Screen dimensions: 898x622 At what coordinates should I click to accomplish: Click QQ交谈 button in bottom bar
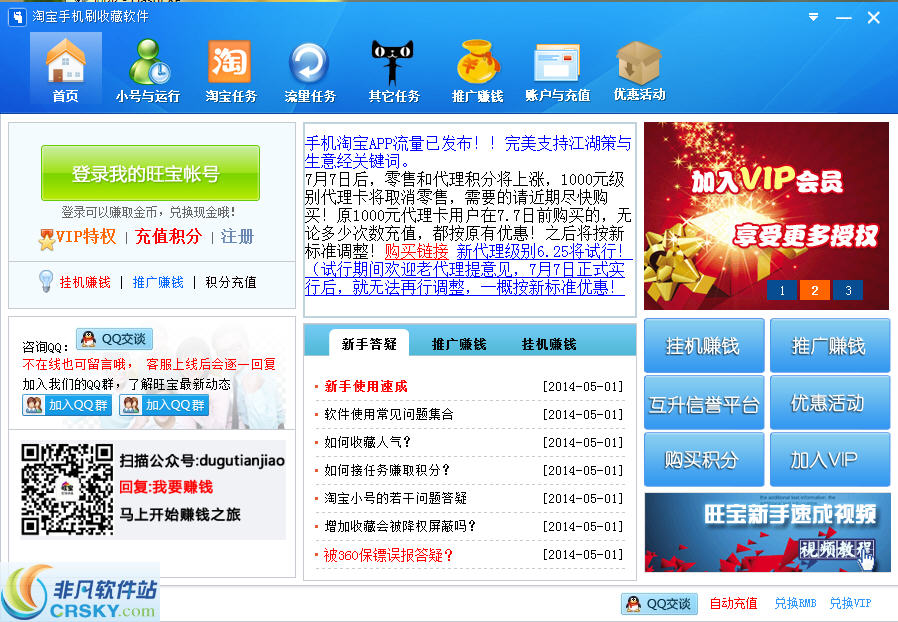659,604
